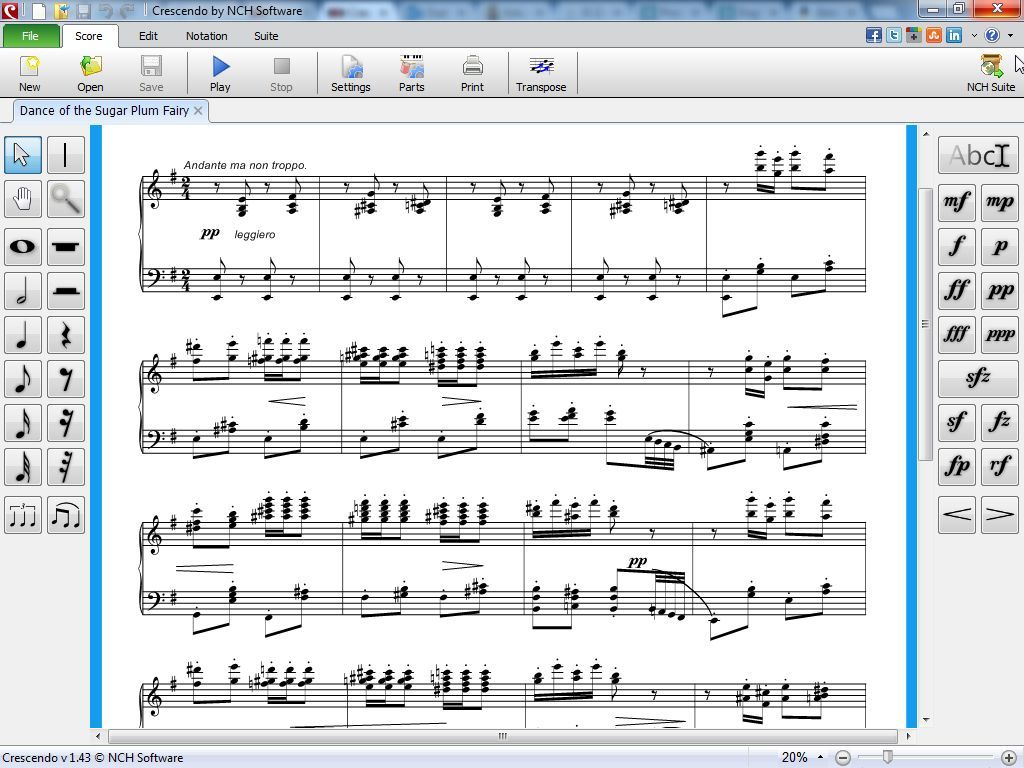Activate the hand pan tool
Screen dimensions: 1024x768
(x=22, y=199)
